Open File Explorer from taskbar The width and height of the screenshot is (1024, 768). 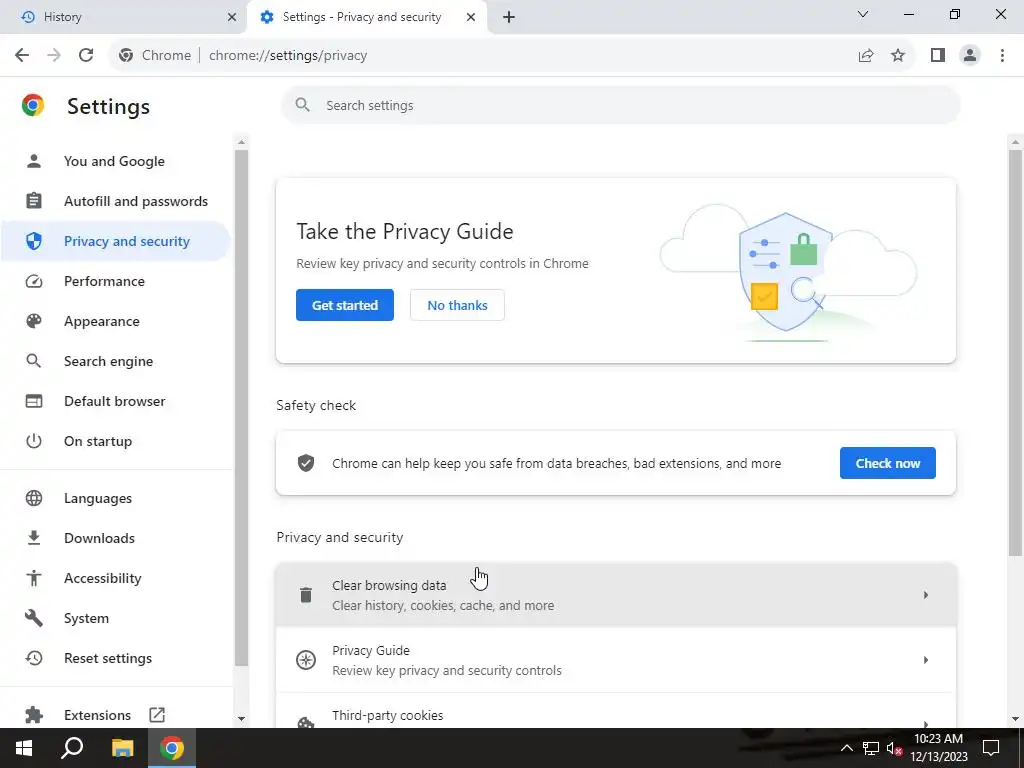[122, 748]
